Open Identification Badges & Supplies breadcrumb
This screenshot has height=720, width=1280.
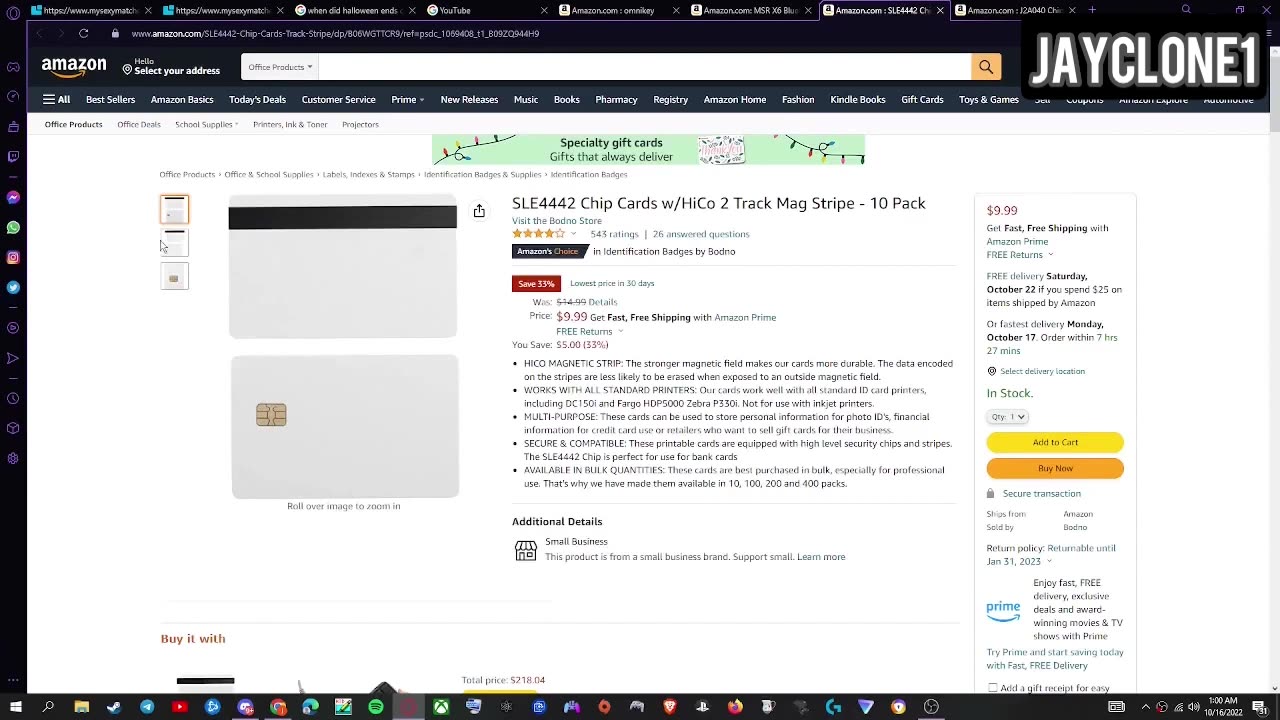tap(482, 174)
